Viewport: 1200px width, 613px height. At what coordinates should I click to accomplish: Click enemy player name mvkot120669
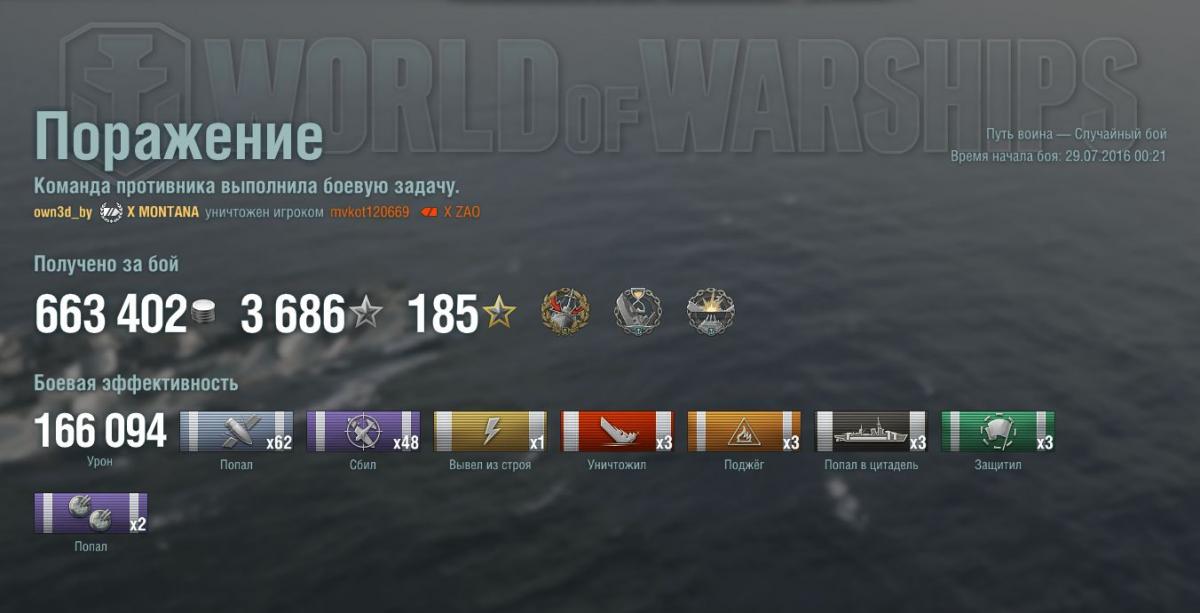click(370, 213)
